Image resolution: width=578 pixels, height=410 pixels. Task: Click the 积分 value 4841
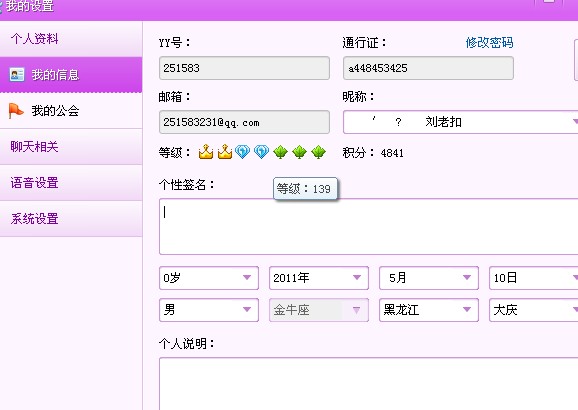392,153
